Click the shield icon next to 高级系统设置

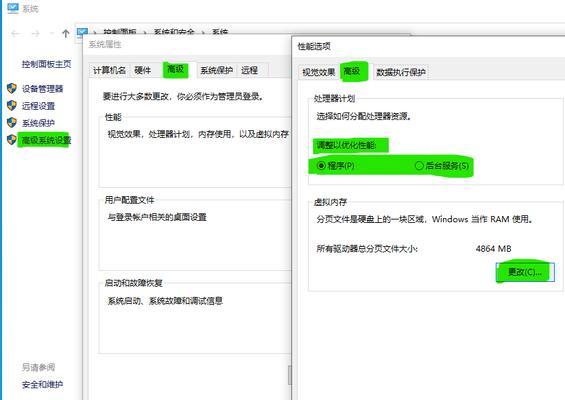(12, 139)
